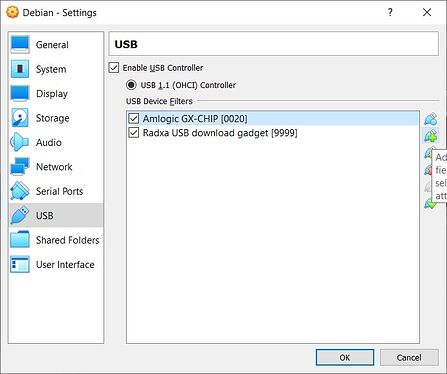The image size is (447, 374).
Task: Open the System settings page
Action: coord(56,69)
